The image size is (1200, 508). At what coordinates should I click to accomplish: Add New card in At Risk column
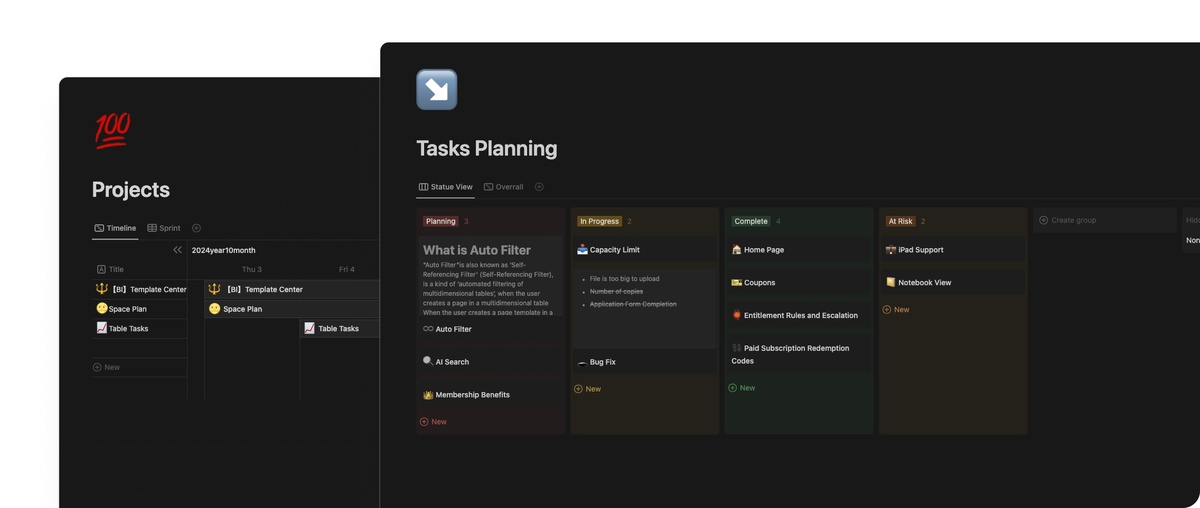tap(896, 310)
